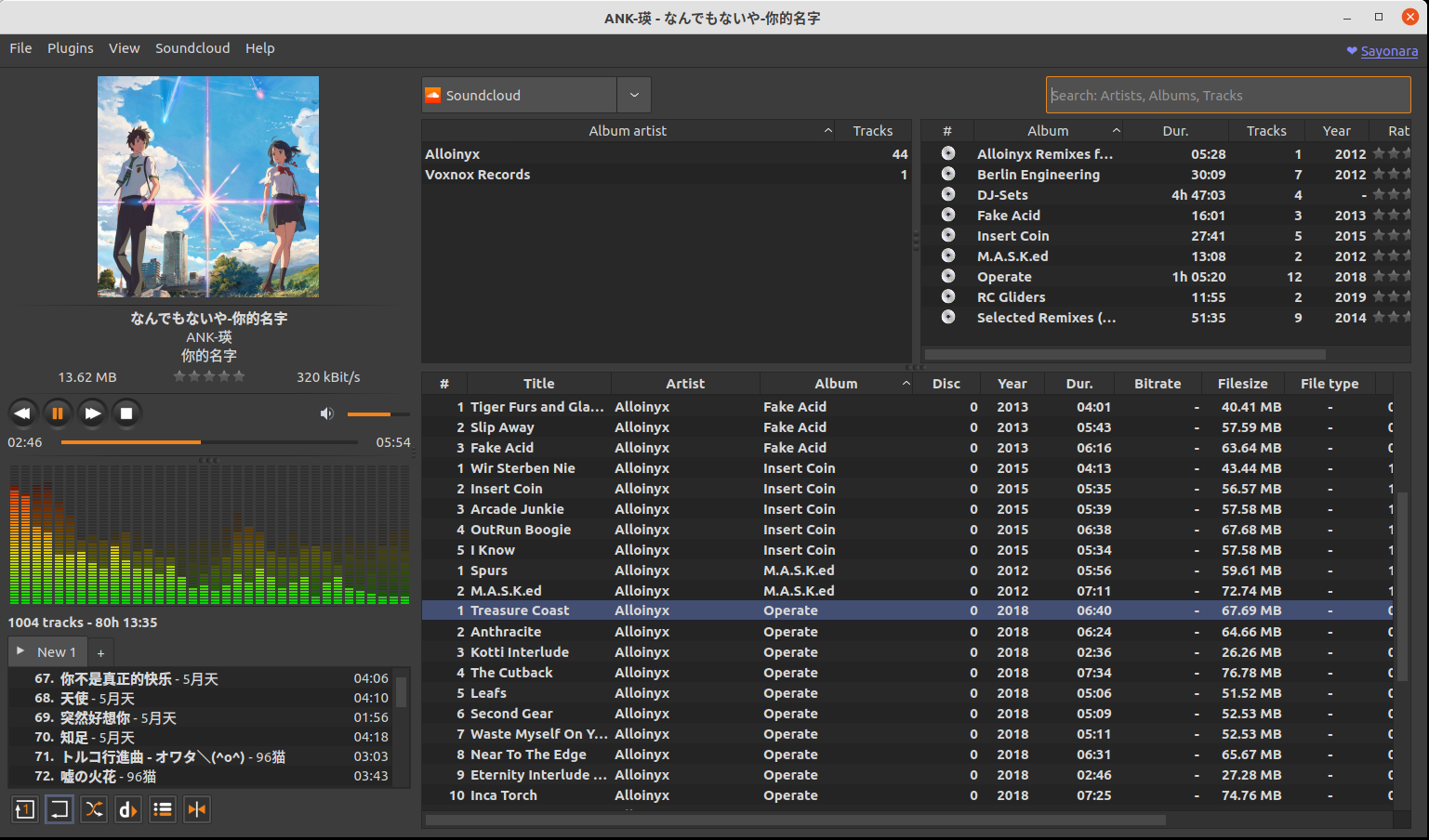
Task: Open the Plugins menu
Action: click(x=71, y=48)
